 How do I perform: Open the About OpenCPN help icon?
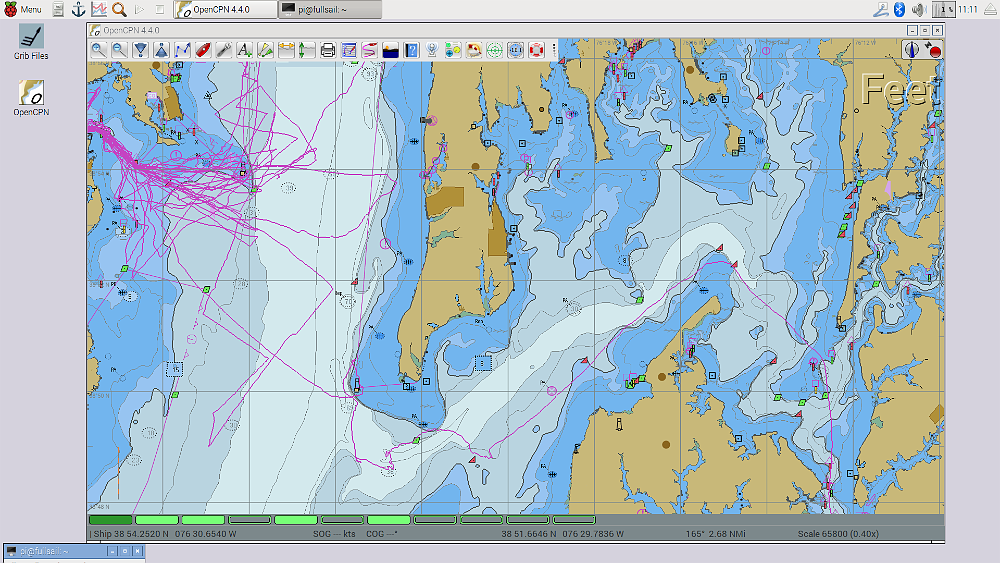coord(411,49)
